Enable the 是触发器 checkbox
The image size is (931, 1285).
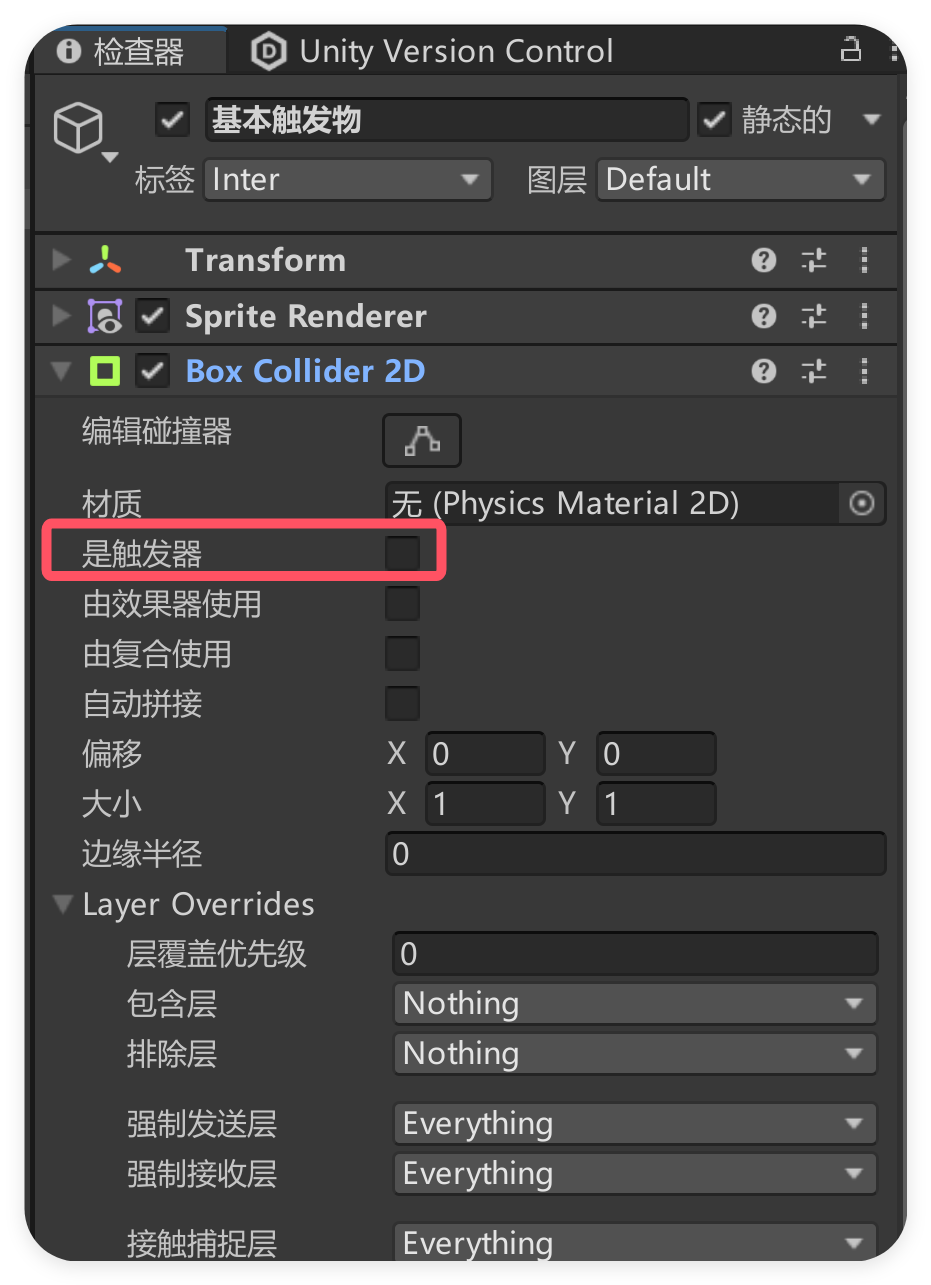click(402, 553)
